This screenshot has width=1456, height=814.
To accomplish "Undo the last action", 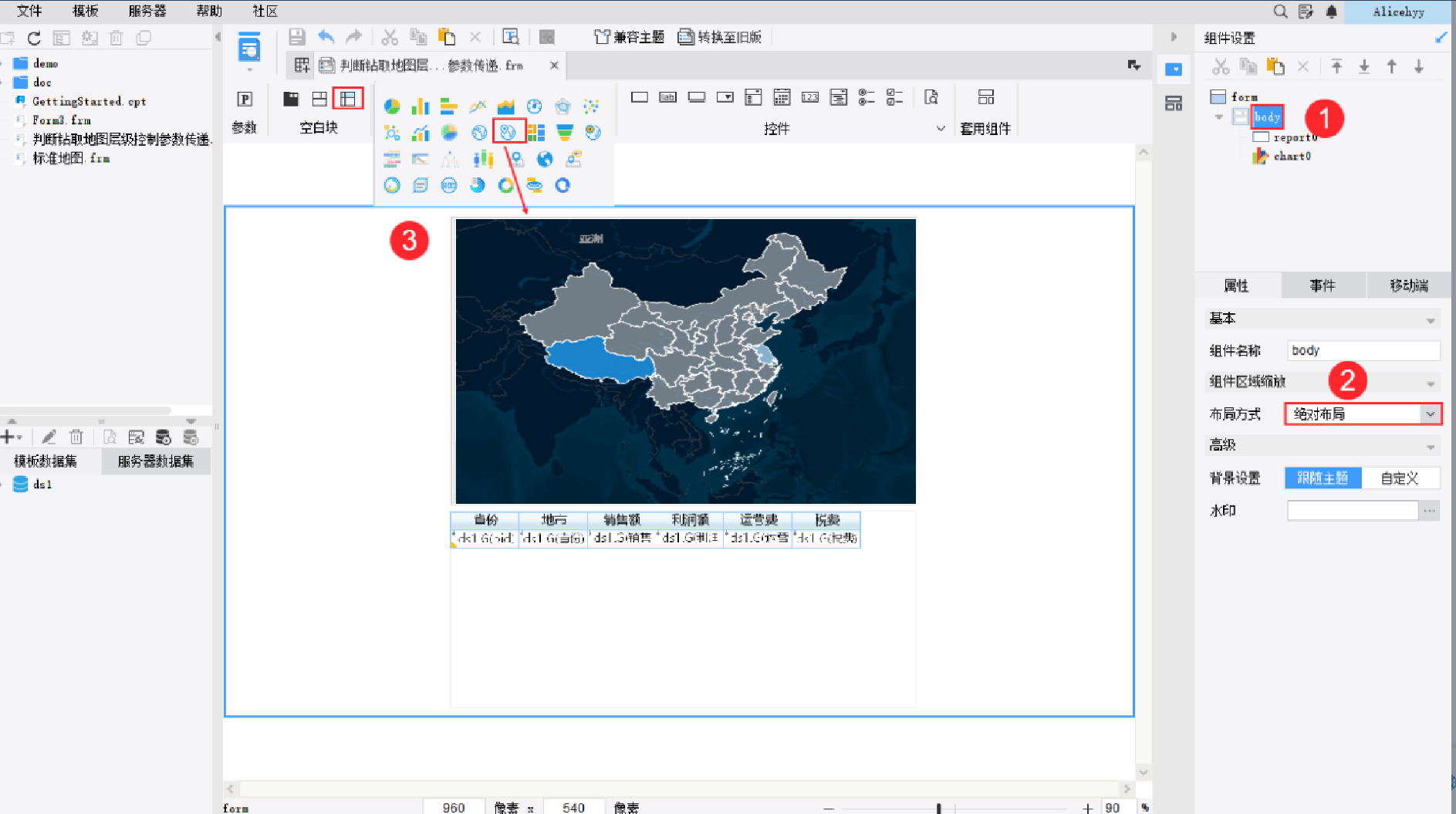I will pos(326,36).
